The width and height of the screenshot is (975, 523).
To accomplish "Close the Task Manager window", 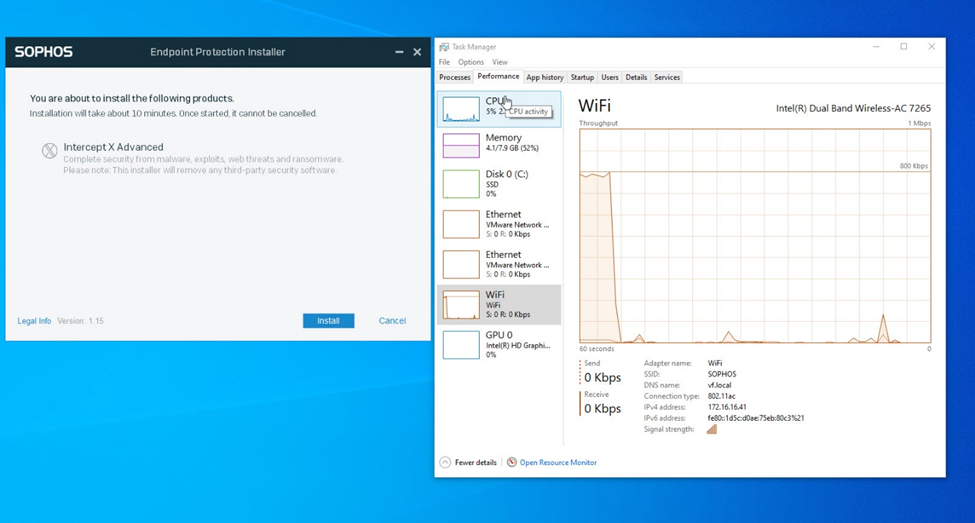I will pyautogui.click(x=931, y=47).
